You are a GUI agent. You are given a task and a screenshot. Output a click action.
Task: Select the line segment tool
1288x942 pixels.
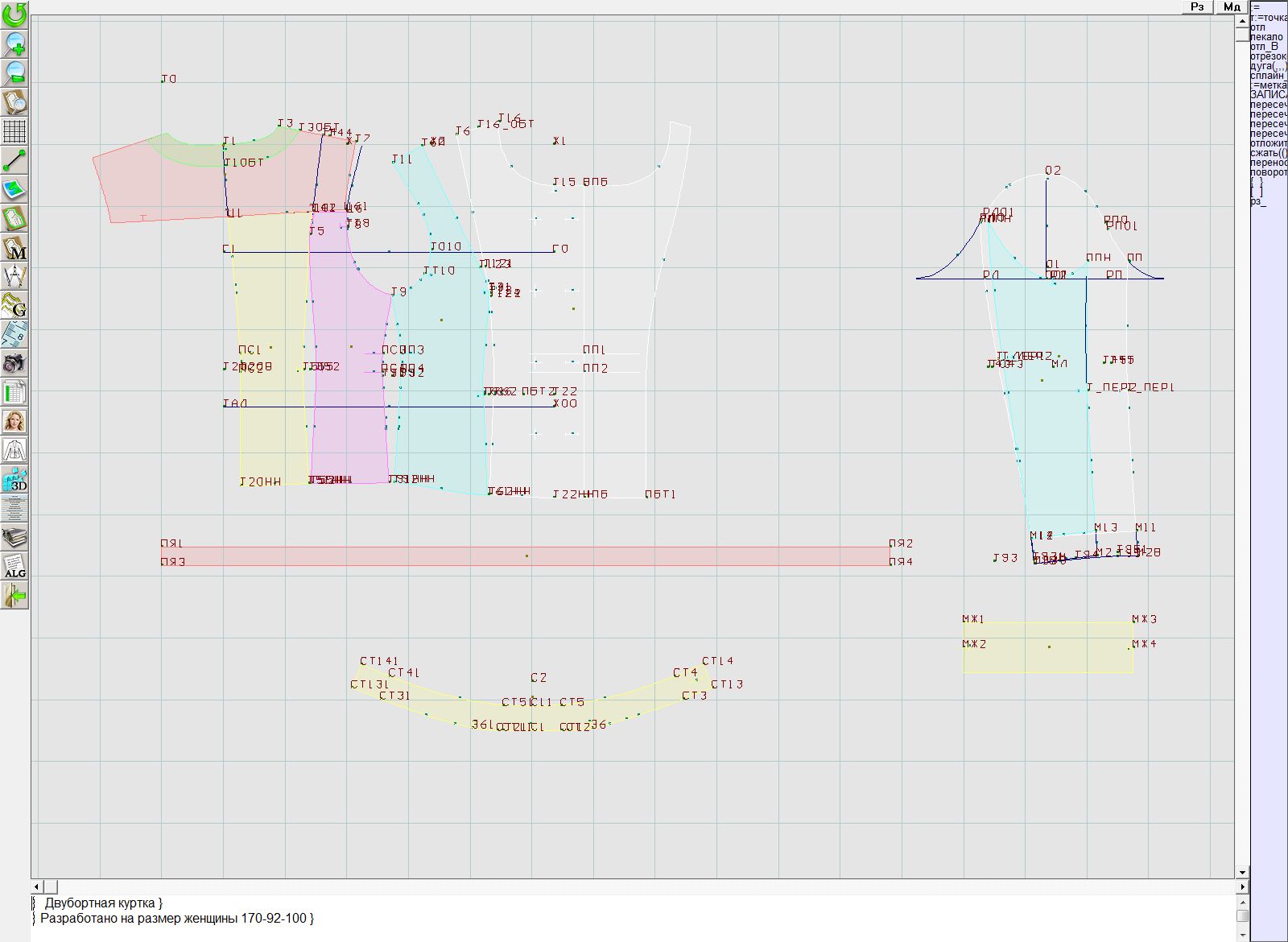[14, 160]
